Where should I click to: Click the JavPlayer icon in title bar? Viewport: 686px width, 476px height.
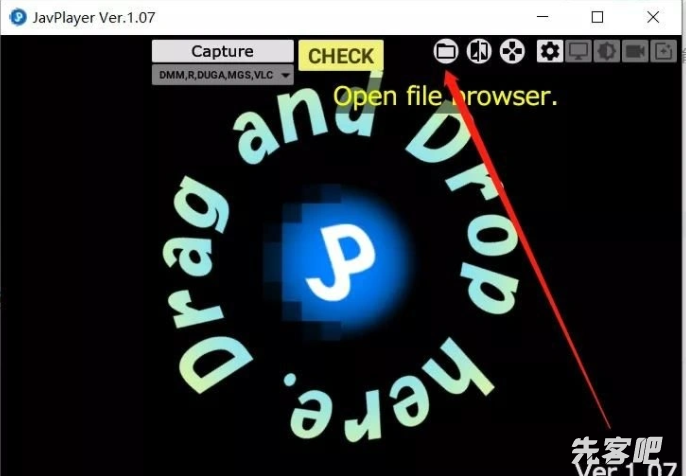point(17,17)
